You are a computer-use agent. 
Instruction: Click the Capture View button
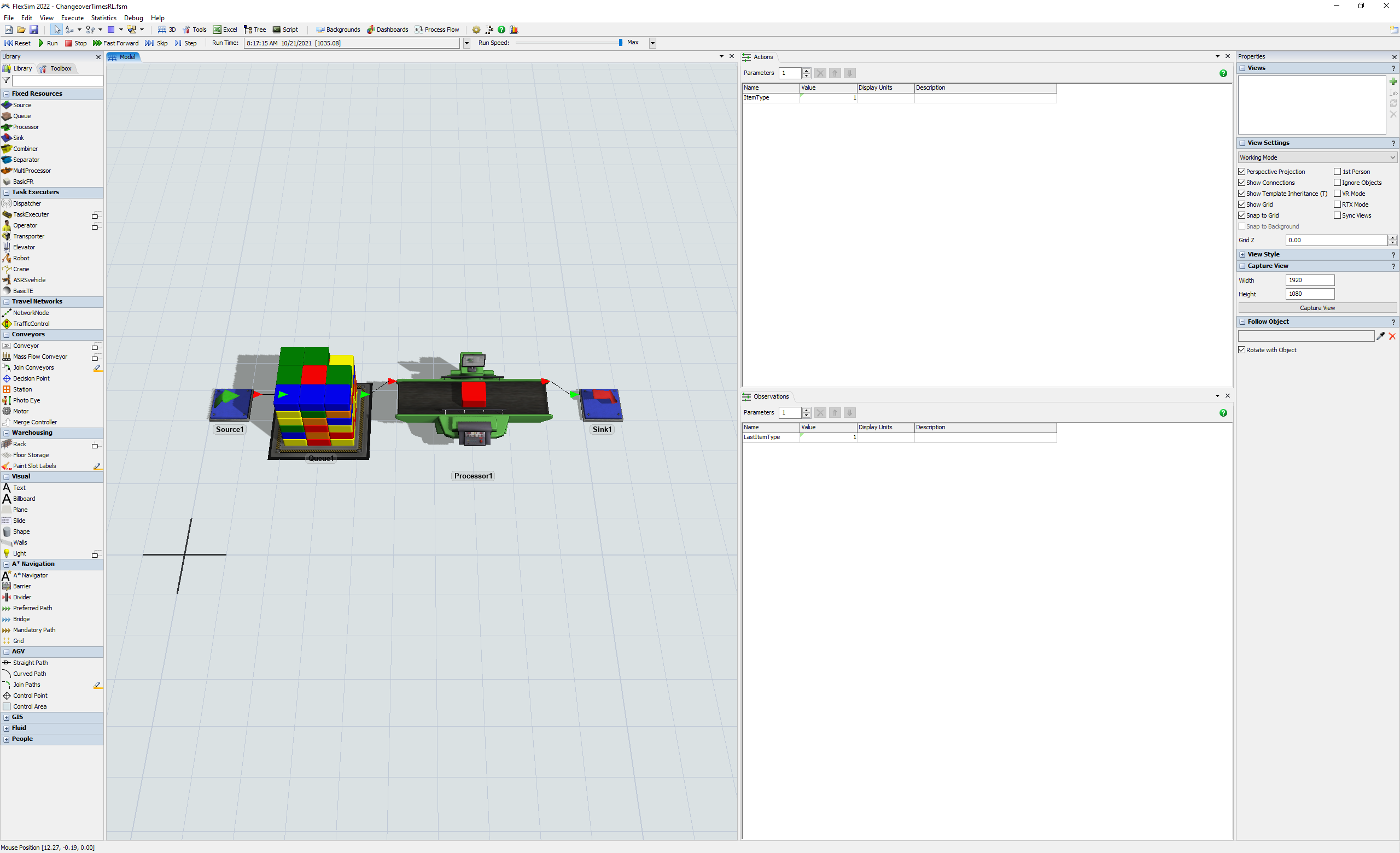click(x=1317, y=308)
